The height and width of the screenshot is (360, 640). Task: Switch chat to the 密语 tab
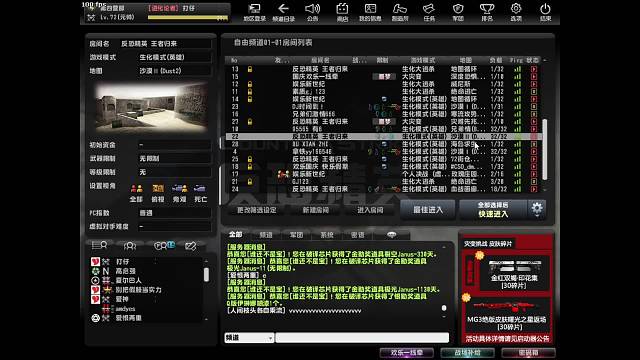358,235
